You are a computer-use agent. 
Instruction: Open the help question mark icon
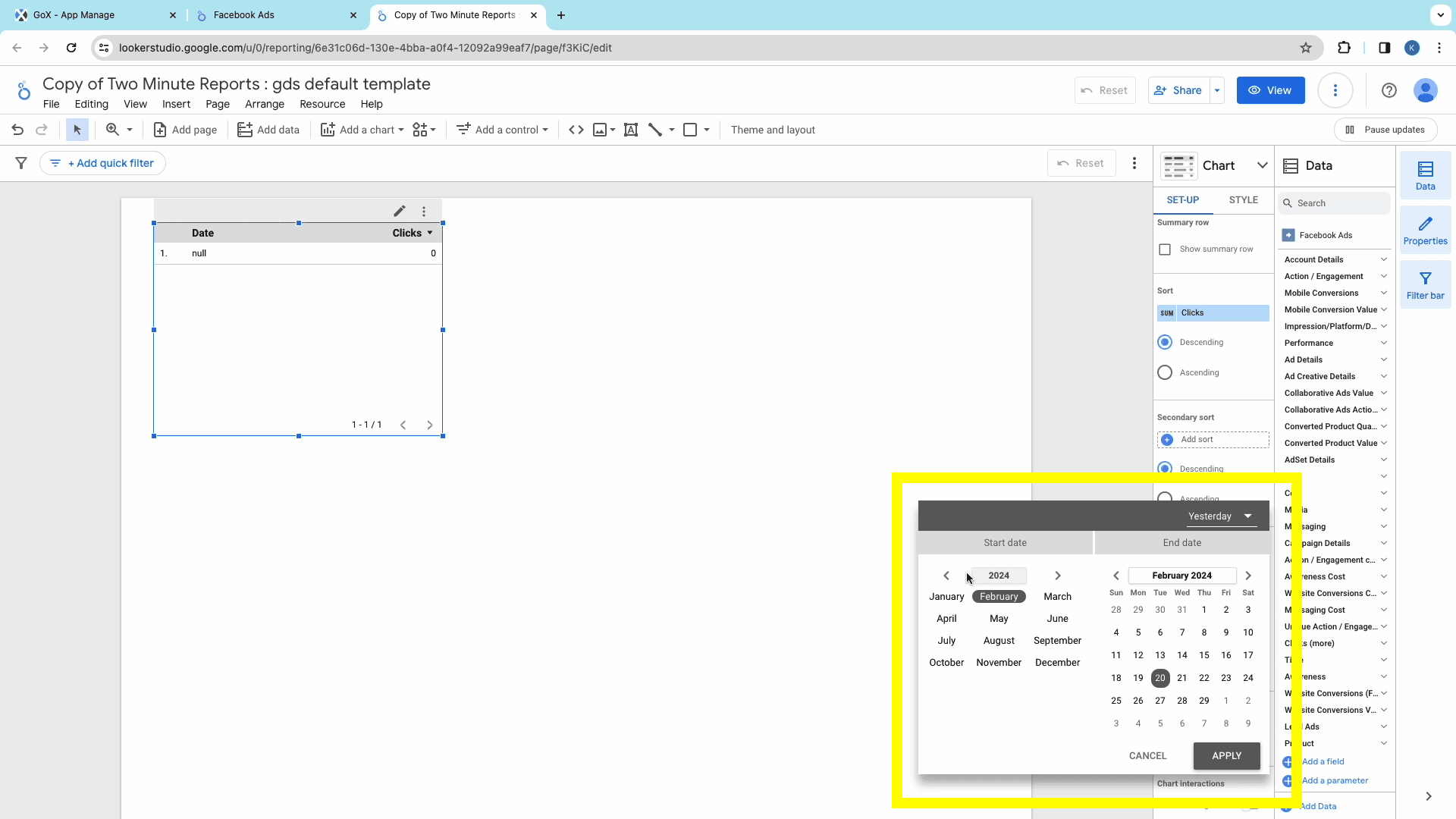point(1389,90)
